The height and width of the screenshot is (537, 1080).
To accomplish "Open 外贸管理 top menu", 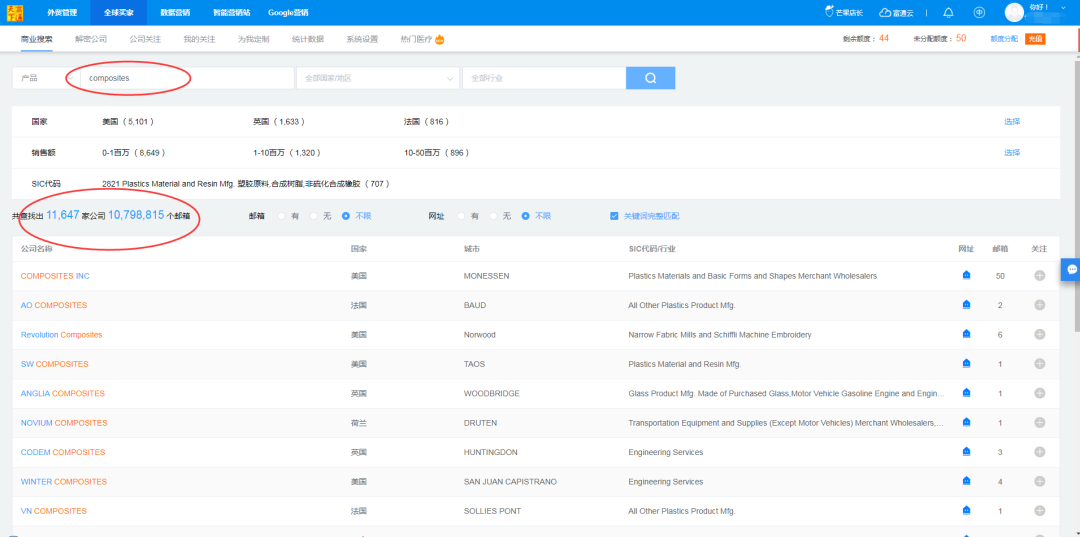I will tap(62, 12).
